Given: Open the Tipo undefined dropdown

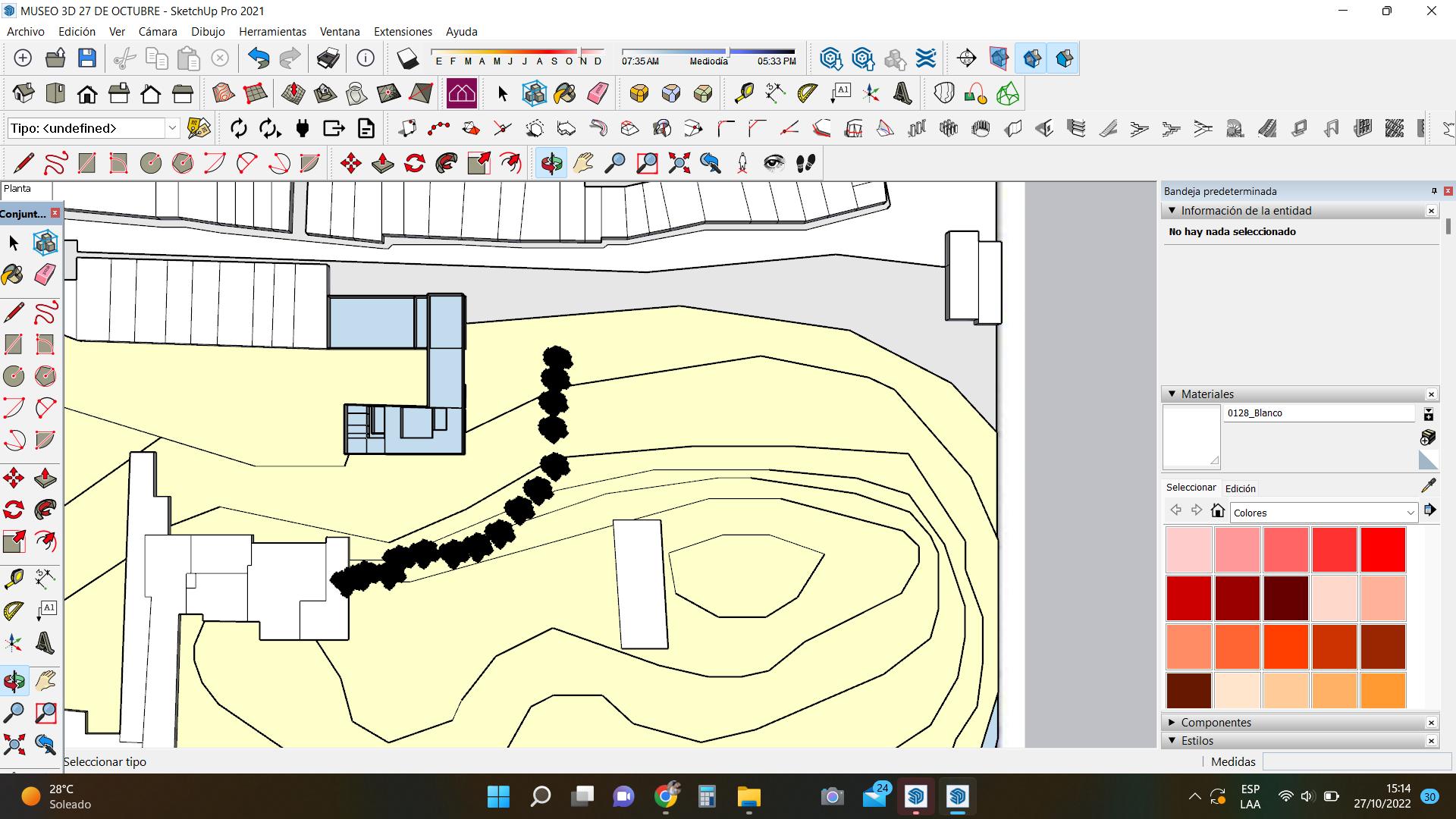Looking at the screenshot, I should coord(172,128).
